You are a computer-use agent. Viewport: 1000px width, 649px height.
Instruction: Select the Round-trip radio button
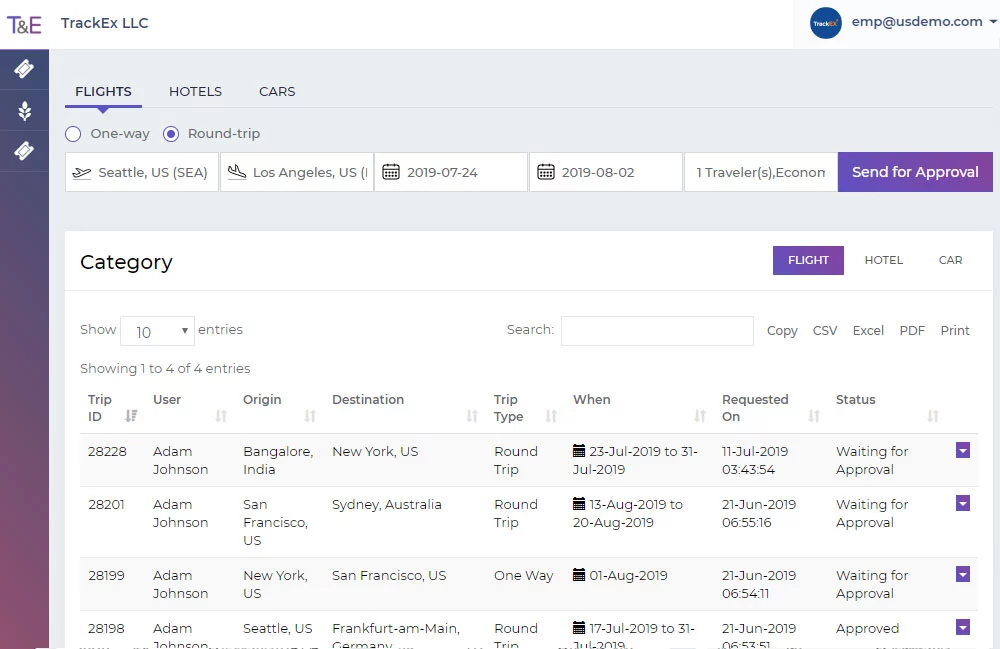171,134
